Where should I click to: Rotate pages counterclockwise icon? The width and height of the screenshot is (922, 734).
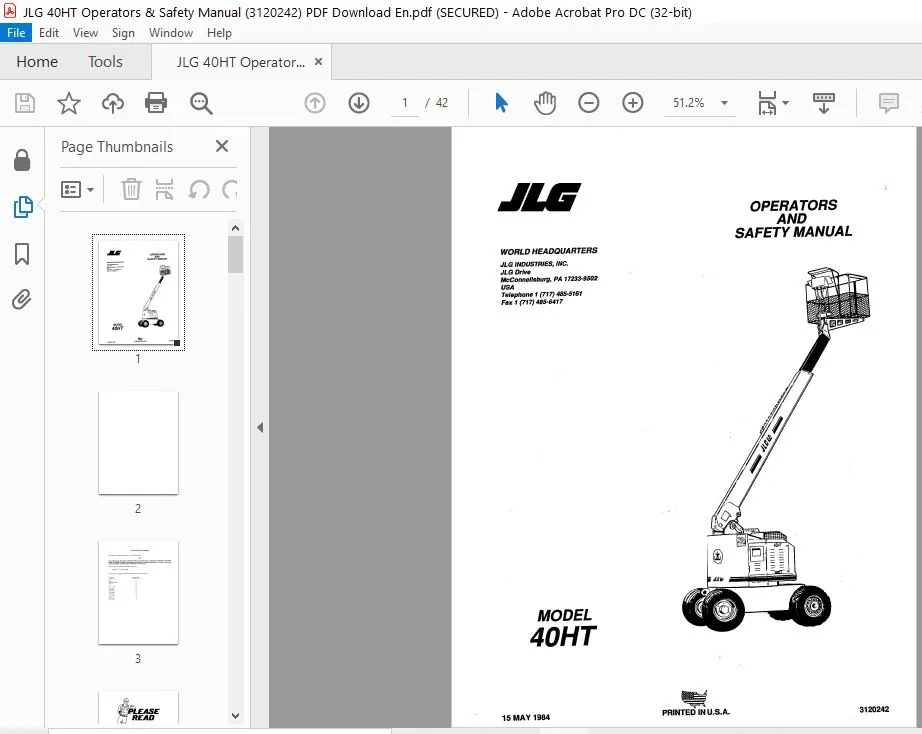click(199, 189)
